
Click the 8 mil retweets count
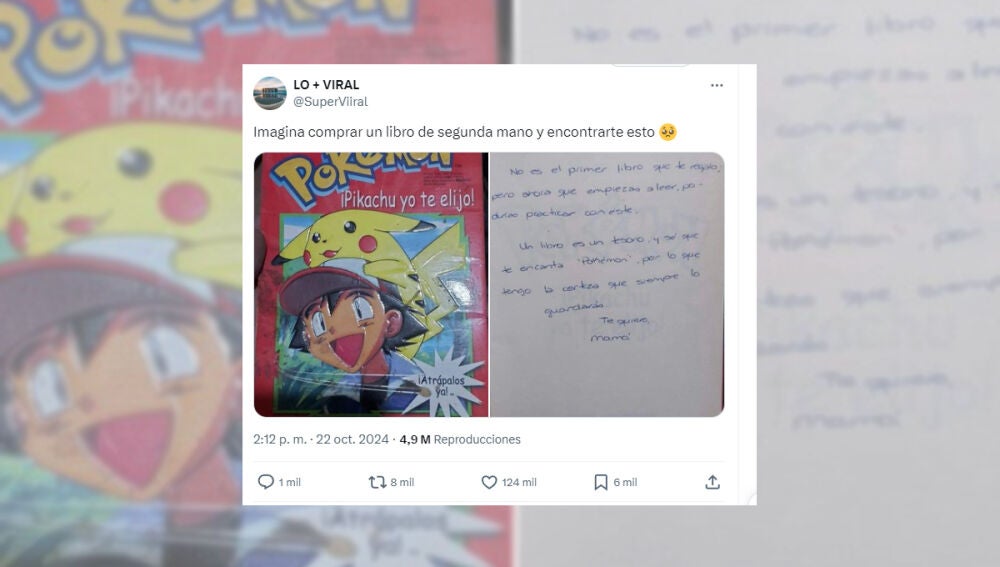tap(402, 482)
